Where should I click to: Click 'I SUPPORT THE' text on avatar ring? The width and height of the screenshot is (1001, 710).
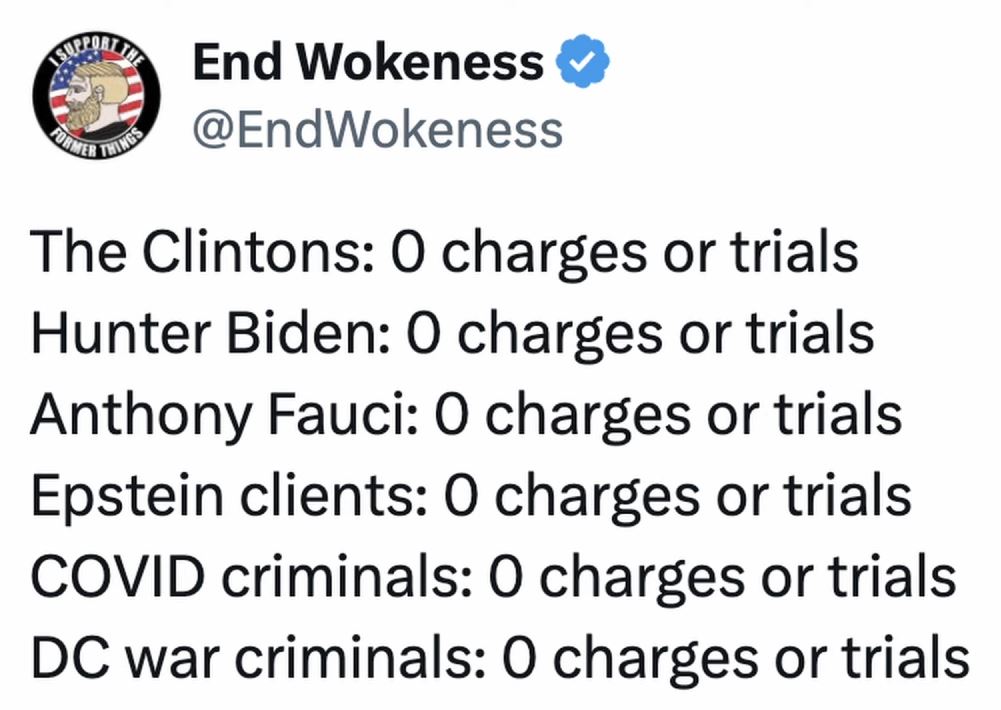click(96, 50)
